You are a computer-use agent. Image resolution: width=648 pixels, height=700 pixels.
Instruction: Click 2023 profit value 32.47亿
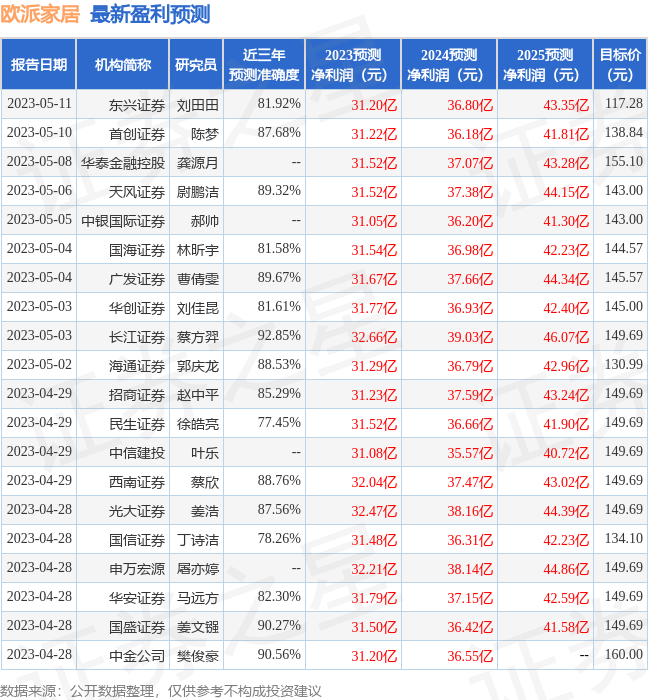pos(374,511)
